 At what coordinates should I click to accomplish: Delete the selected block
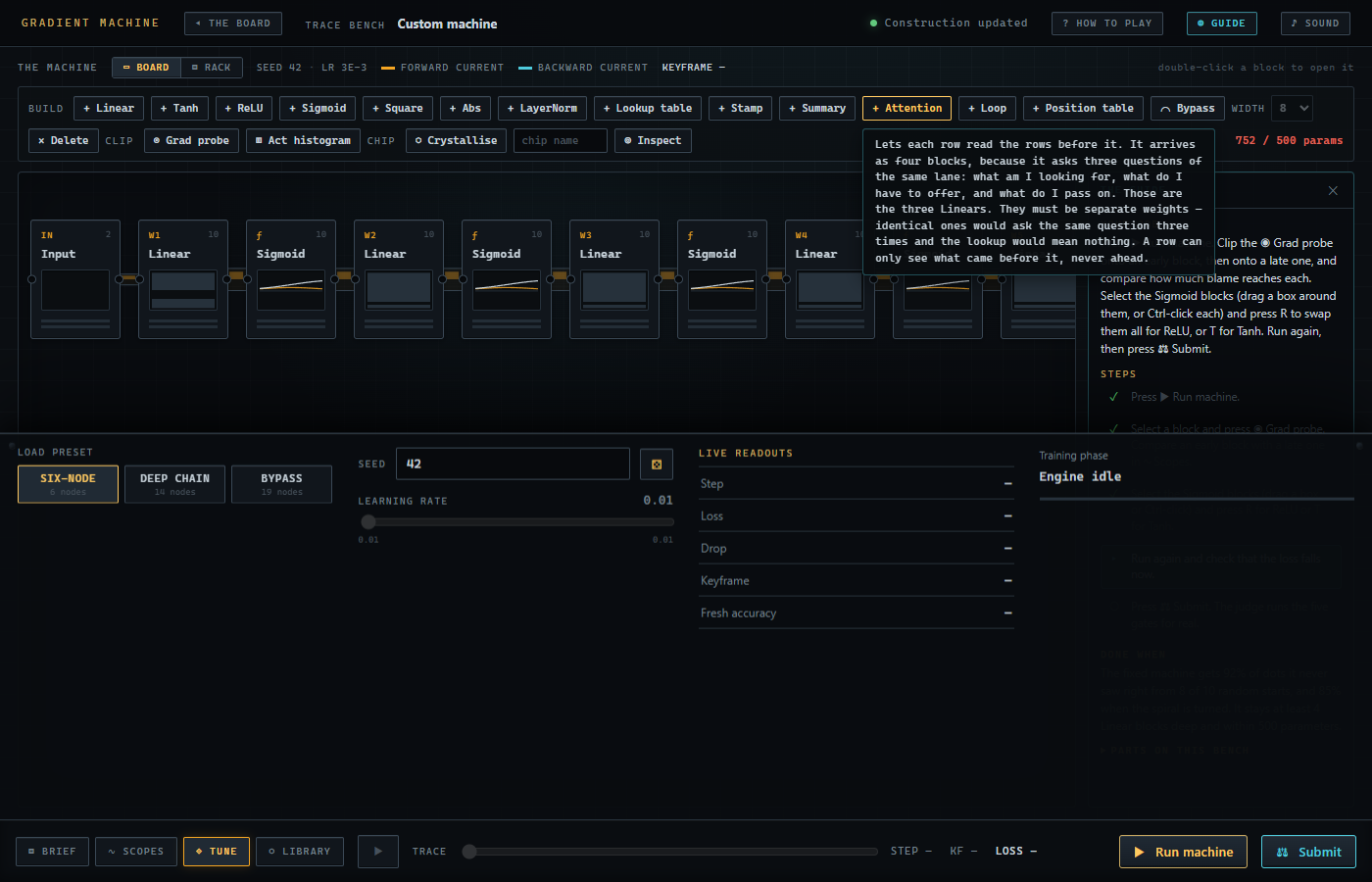pyautogui.click(x=64, y=141)
